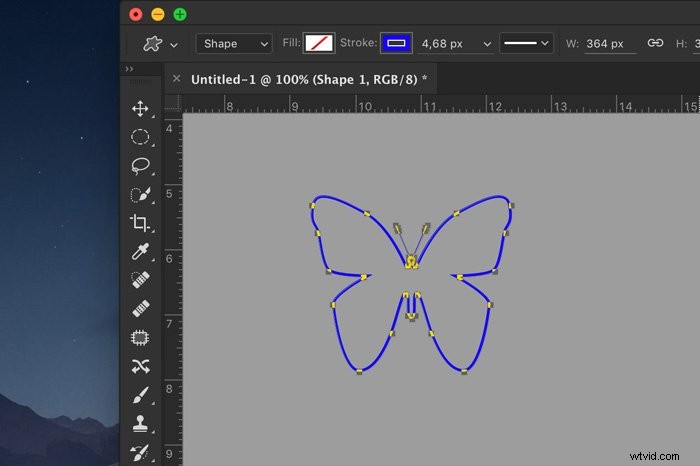Select the Clone Stamp tool
This screenshot has width=700, height=466.
(140, 424)
